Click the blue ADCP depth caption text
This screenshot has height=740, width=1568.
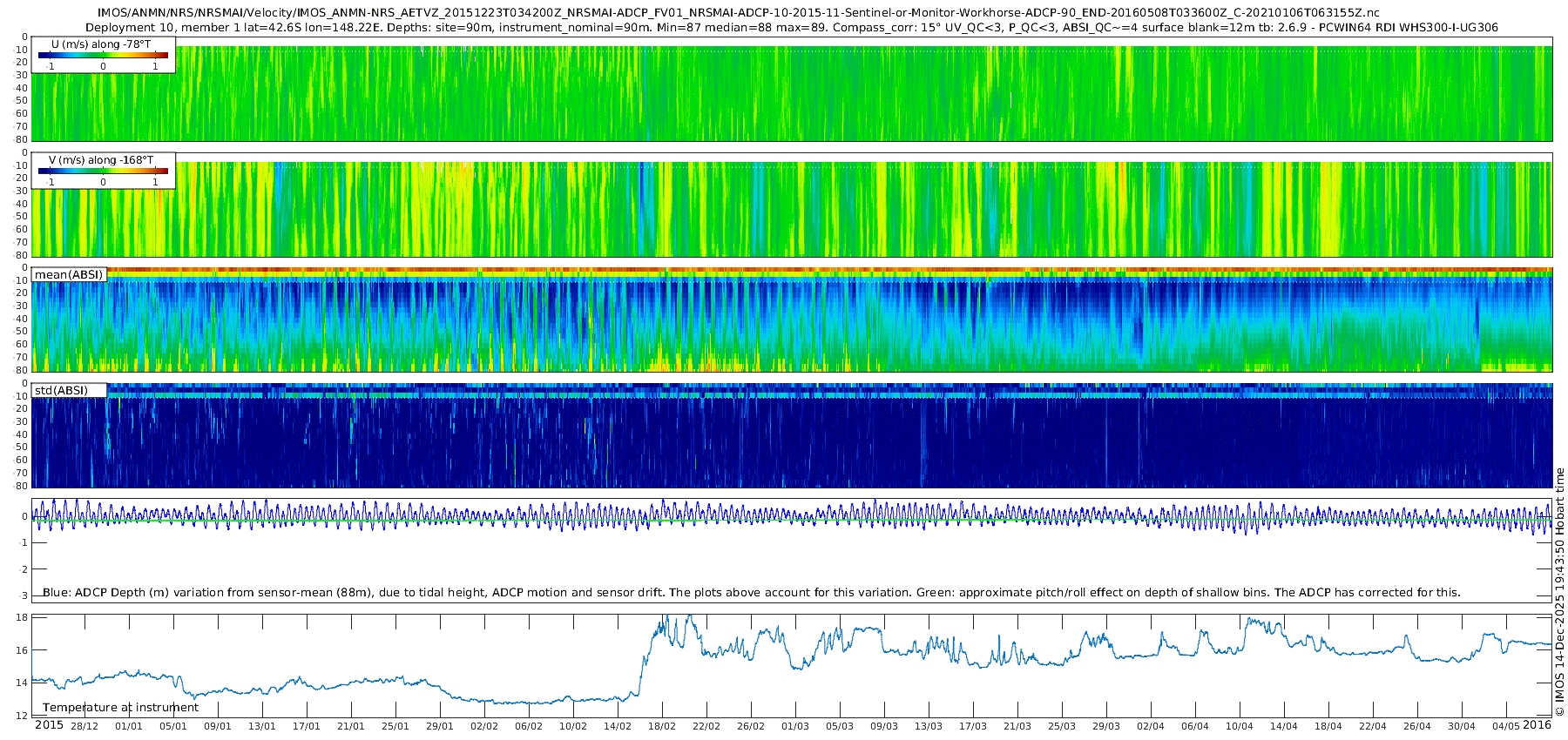751,592
